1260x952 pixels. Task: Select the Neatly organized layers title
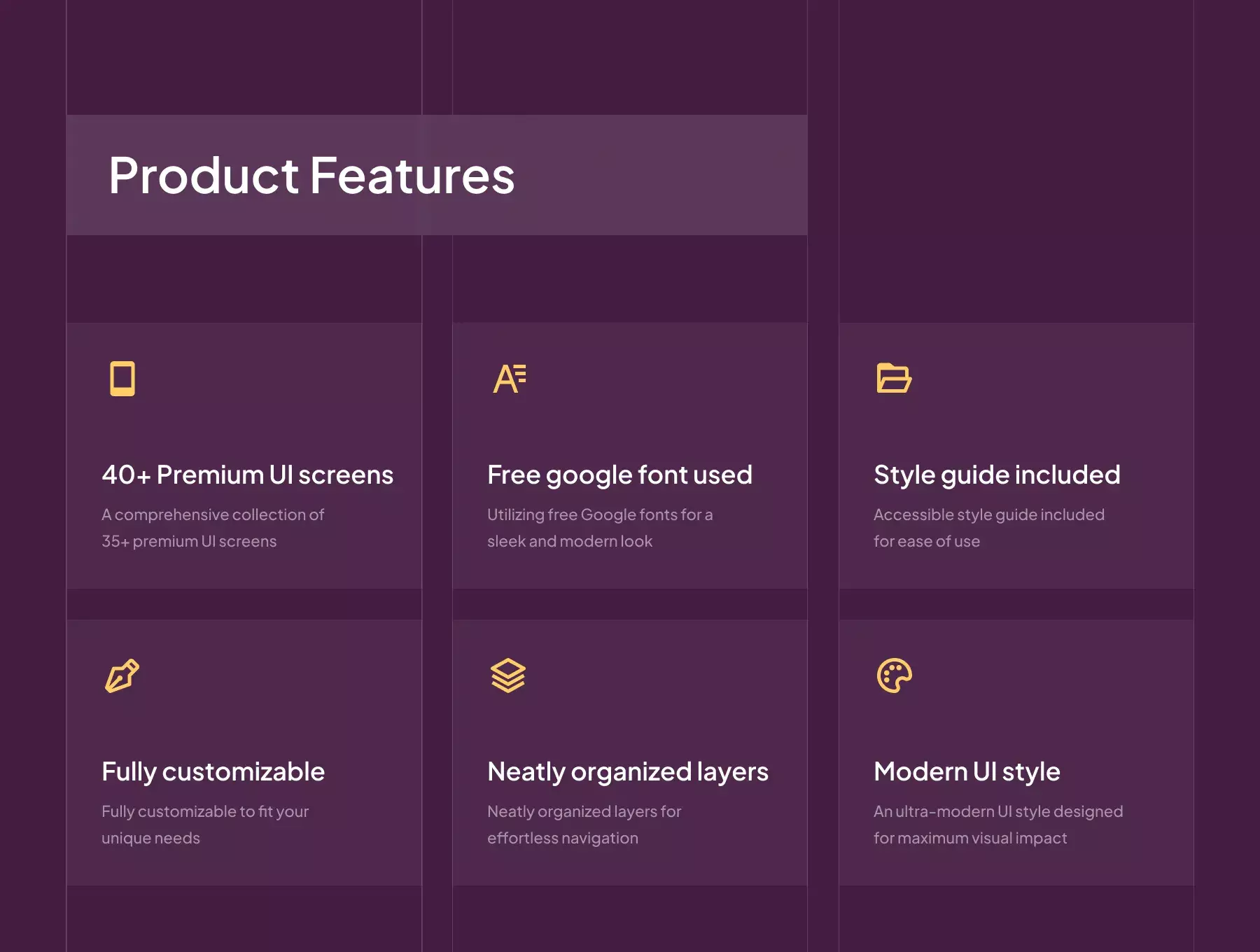(628, 772)
